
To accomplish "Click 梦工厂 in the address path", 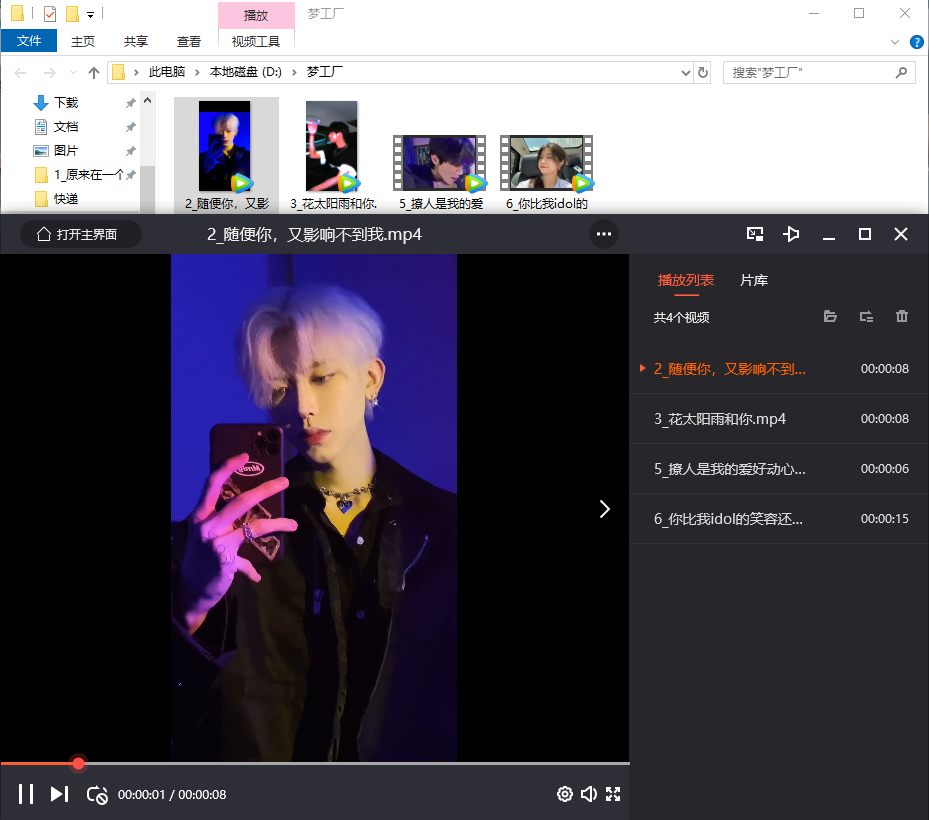I will 324,72.
